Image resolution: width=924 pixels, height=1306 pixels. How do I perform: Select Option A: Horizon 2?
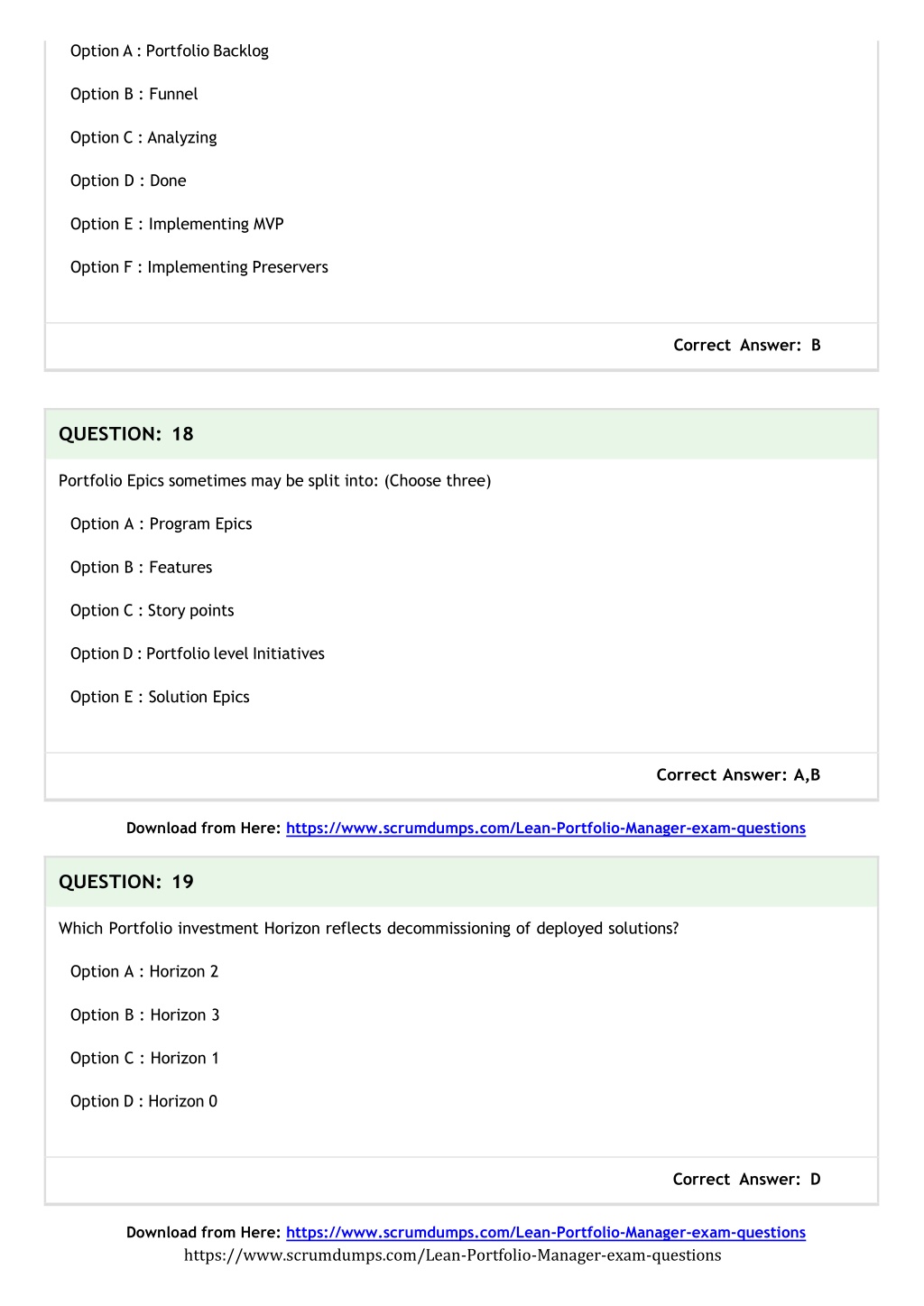coord(144,972)
